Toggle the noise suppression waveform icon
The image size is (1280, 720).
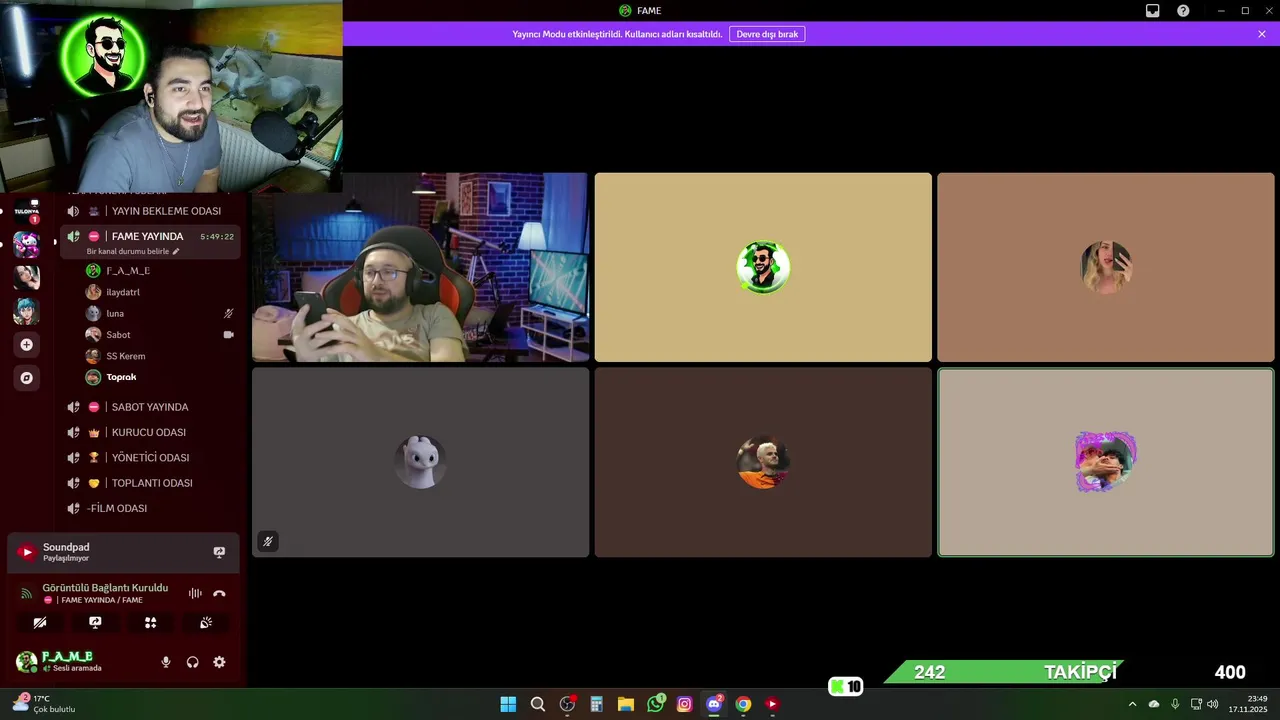[x=195, y=593]
